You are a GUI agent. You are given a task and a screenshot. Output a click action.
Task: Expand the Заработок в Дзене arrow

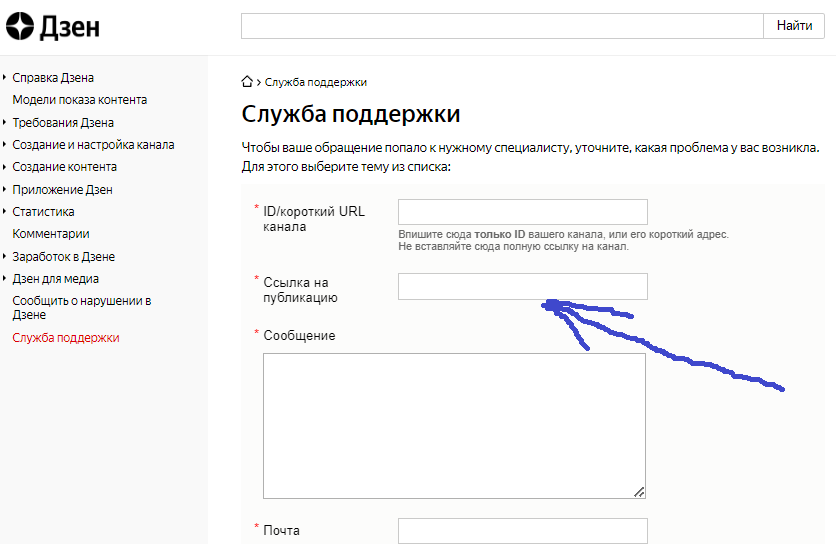pos(4,256)
